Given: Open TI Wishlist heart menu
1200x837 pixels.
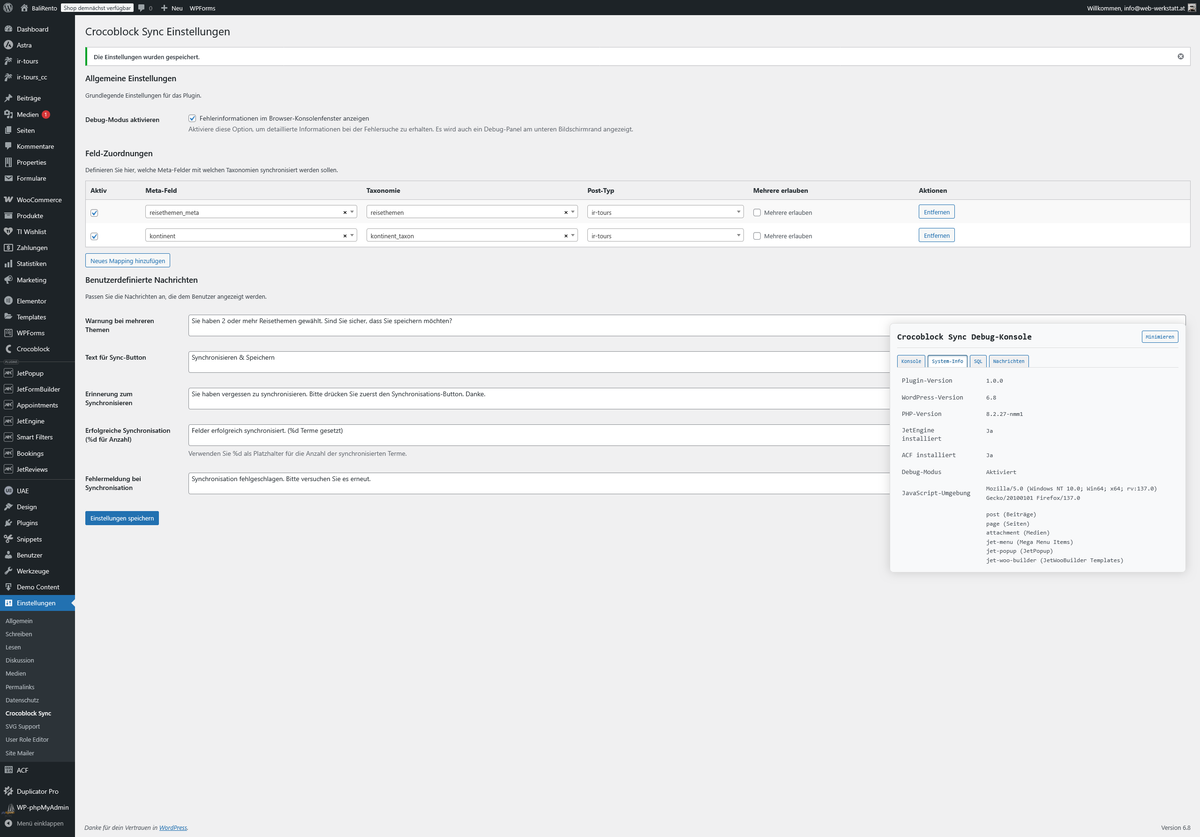Looking at the screenshot, I should click(37, 231).
